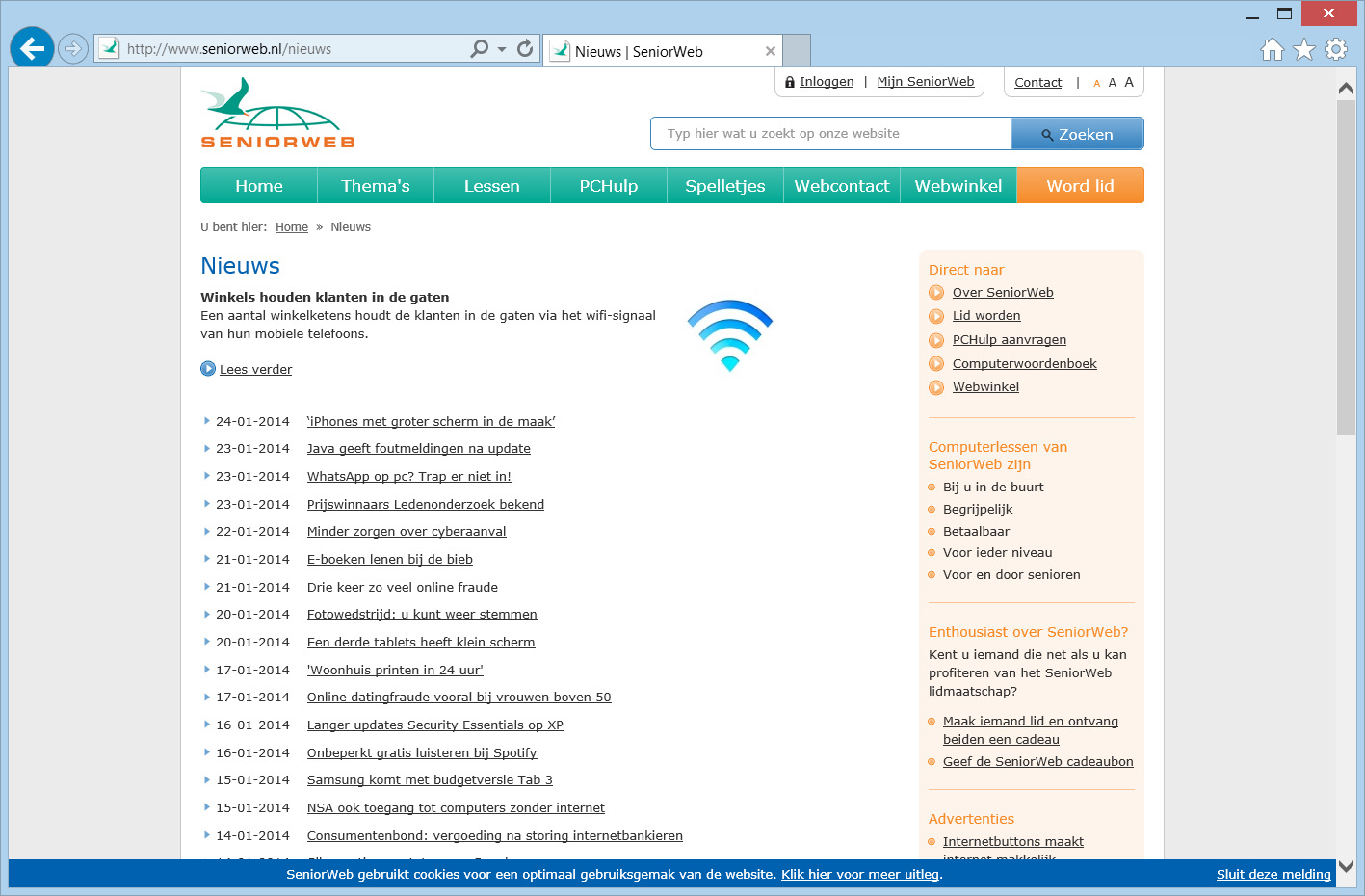The width and height of the screenshot is (1365, 896).
Task: Close the Nieuws | SeniorWeb tab
Action: (x=771, y=51)
